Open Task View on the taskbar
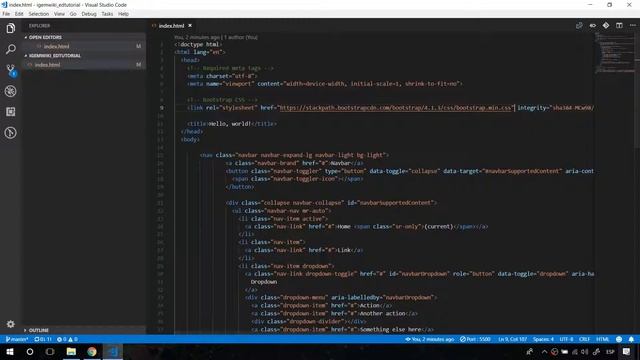This screenshot has height=360, width=640. [x=50, y=351]
